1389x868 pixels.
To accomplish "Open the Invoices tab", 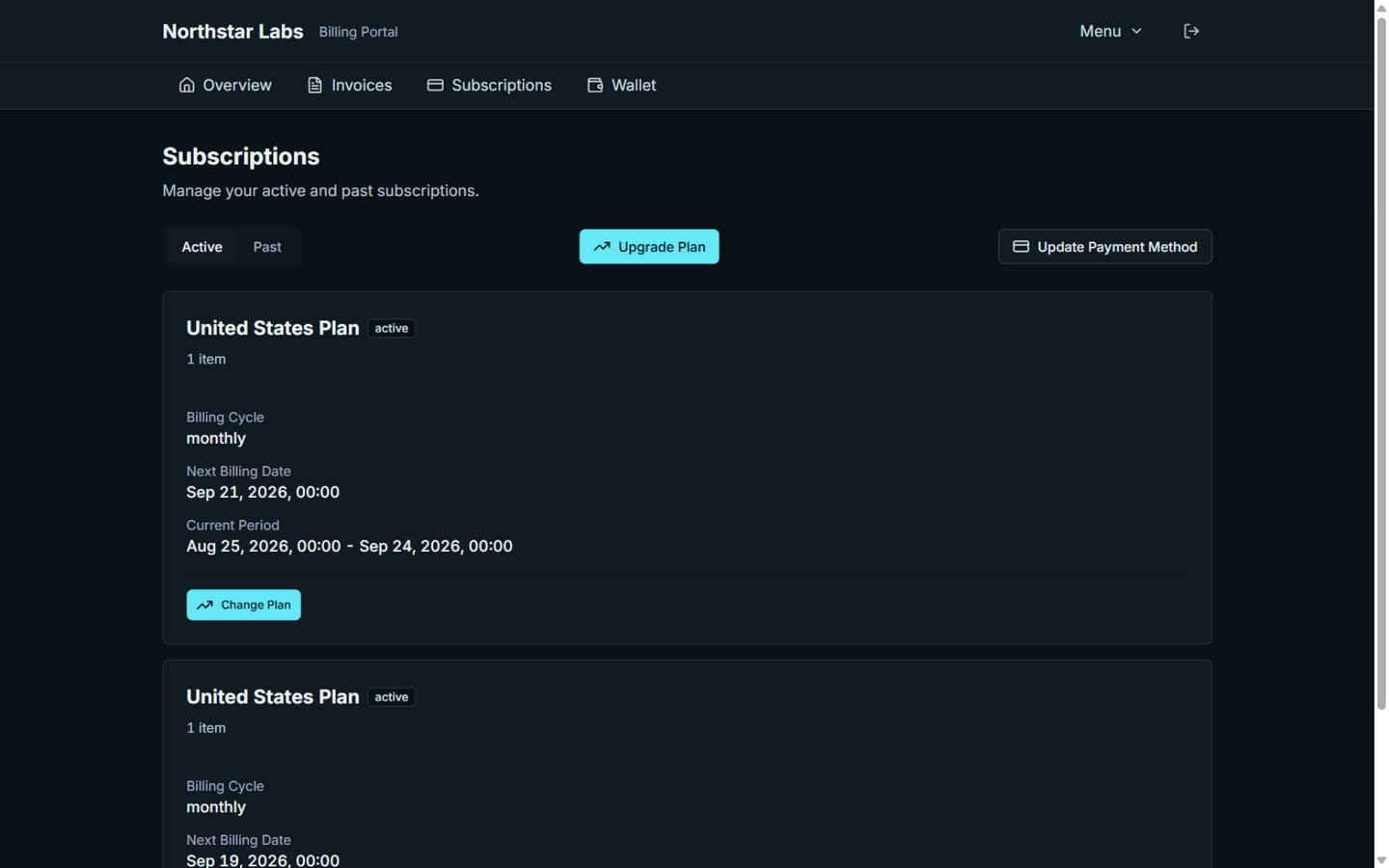I will [x=349, y=85].
